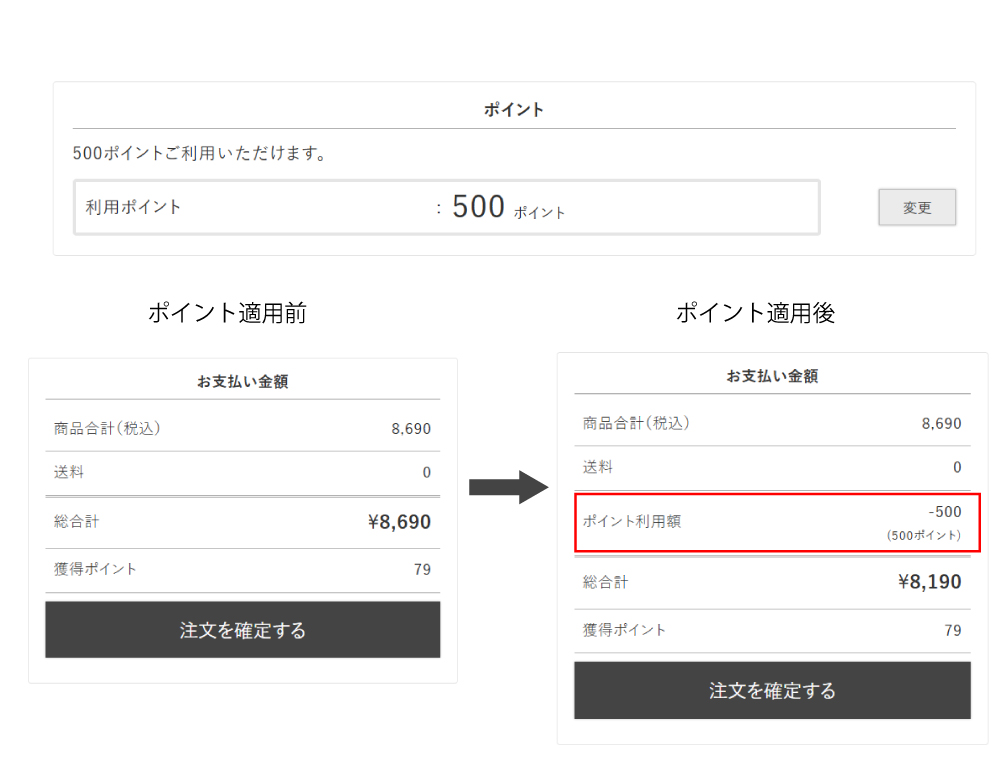The height and width of the screenshot is (763, 1000).
Task: Click 注文を確定する under ポイント適用後
Action: [772, 690]
